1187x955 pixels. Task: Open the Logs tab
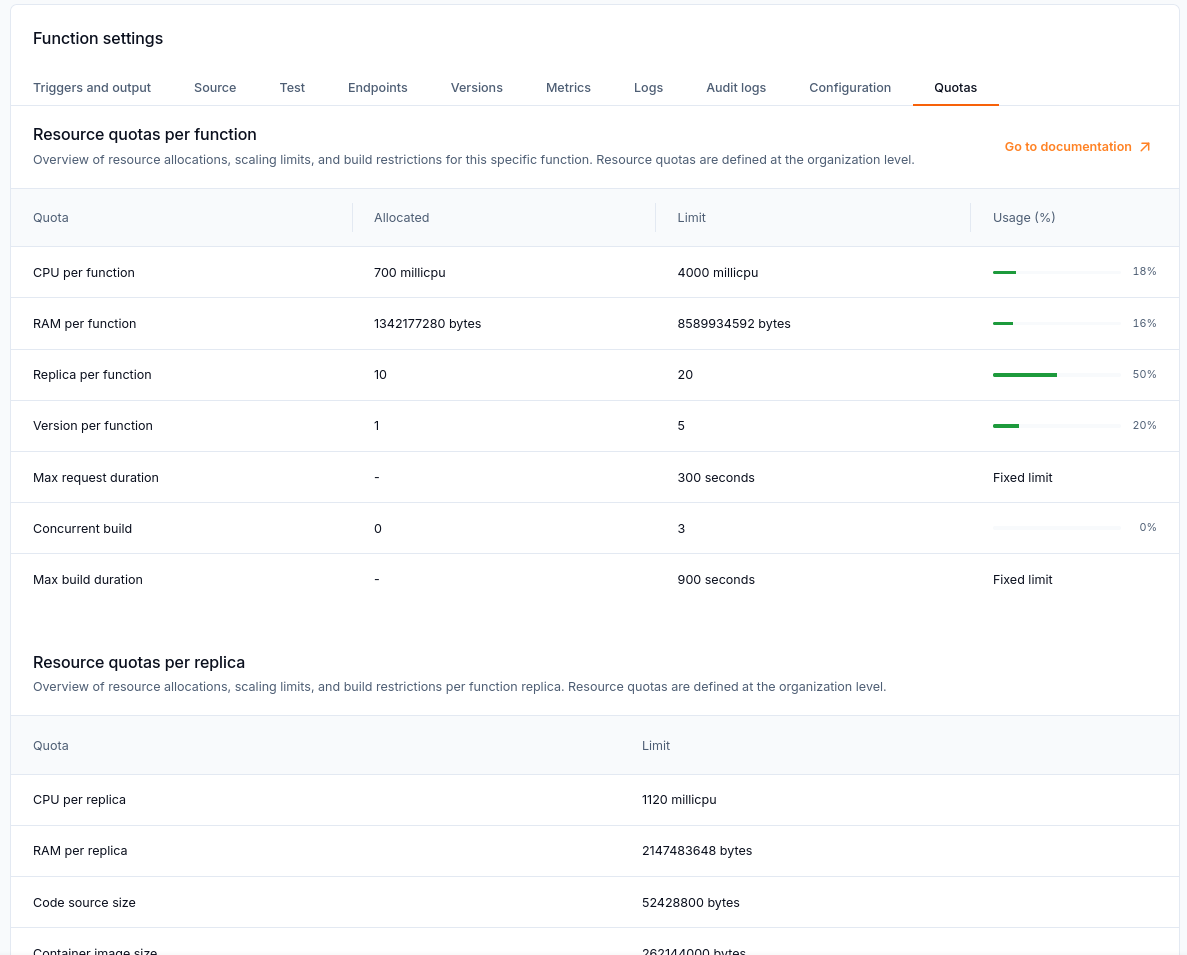pos(649,88)
